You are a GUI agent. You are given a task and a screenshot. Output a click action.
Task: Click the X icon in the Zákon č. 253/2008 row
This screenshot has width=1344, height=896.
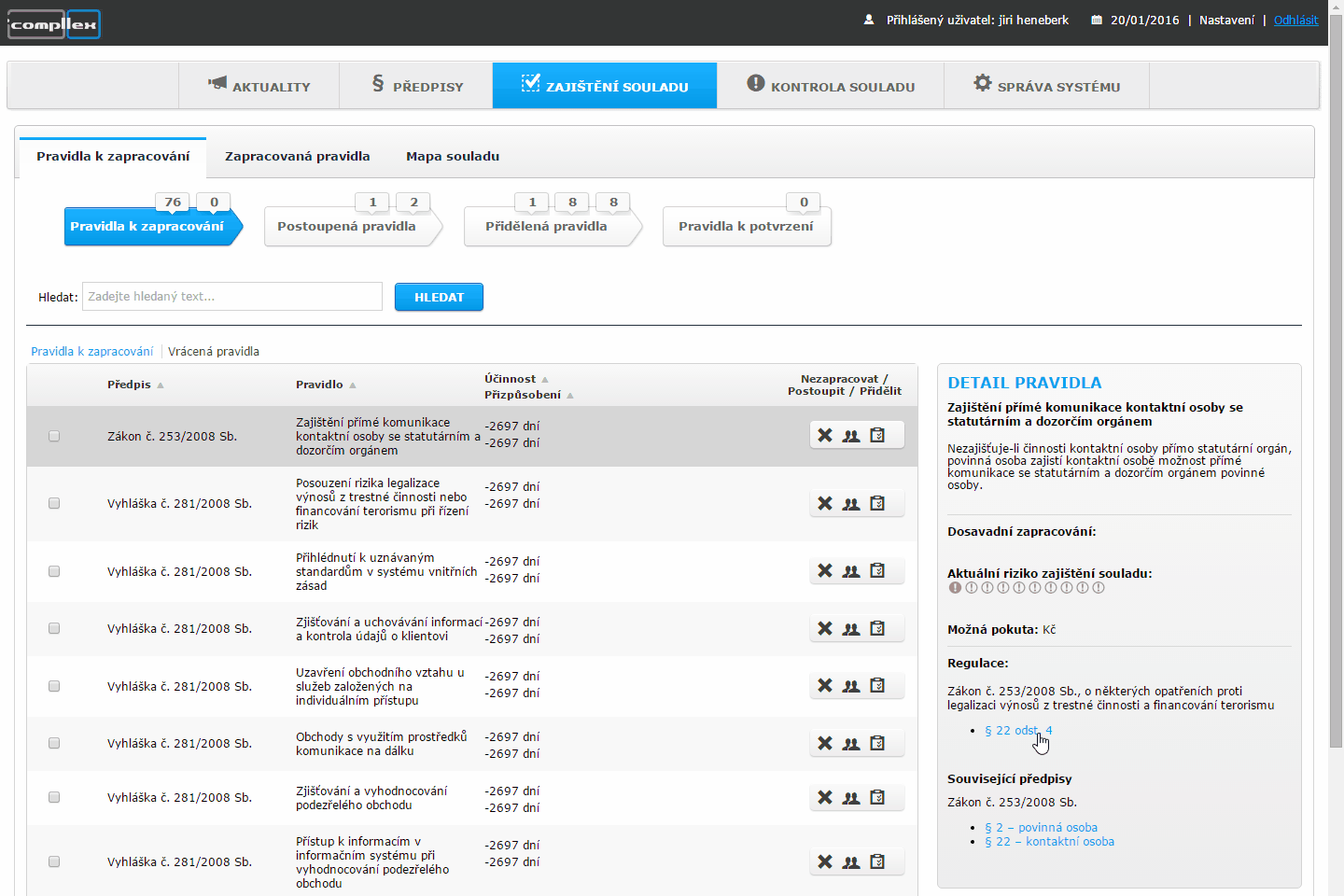825,435
